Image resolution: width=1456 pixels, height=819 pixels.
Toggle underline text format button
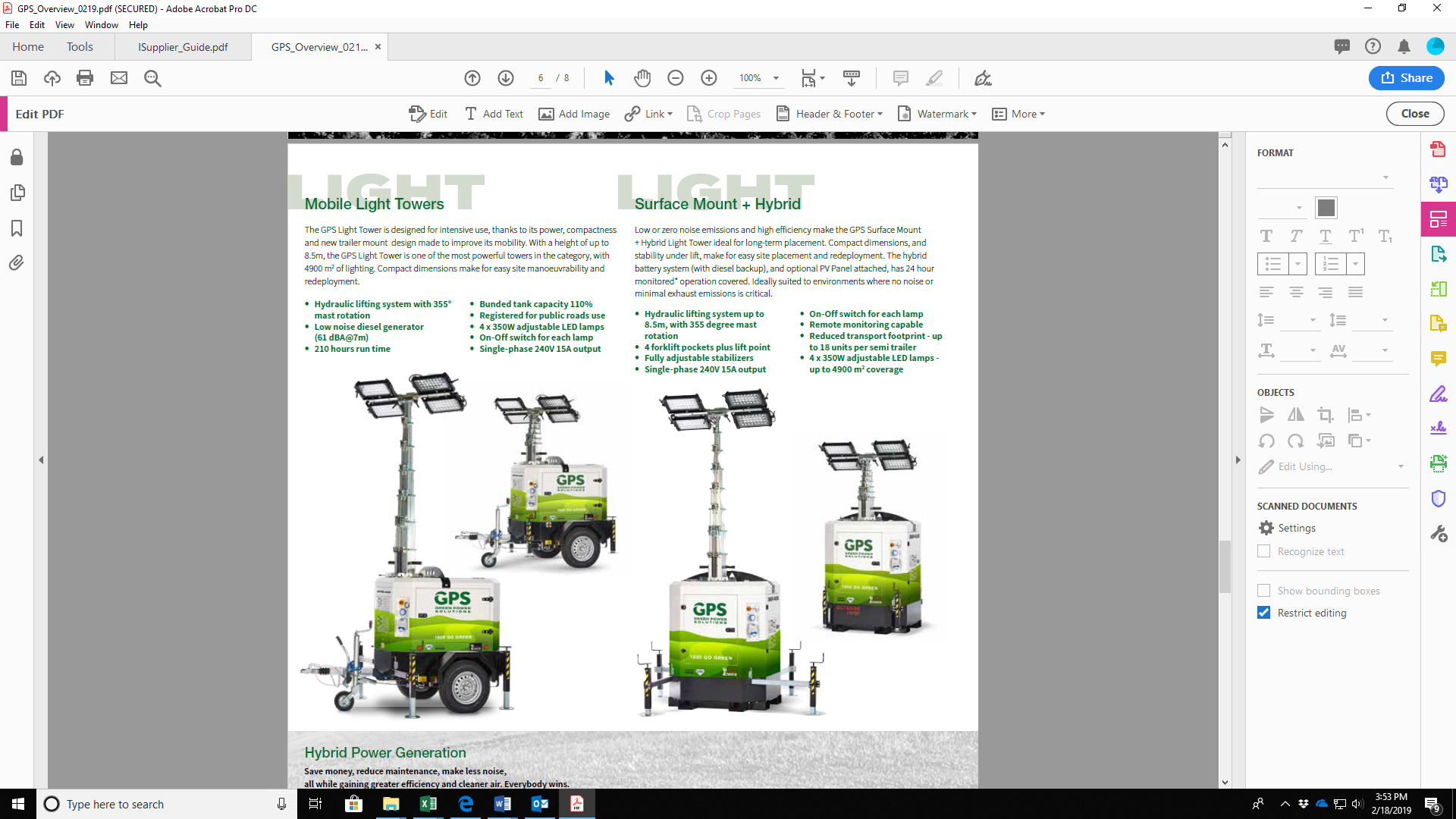(1325, 236)
